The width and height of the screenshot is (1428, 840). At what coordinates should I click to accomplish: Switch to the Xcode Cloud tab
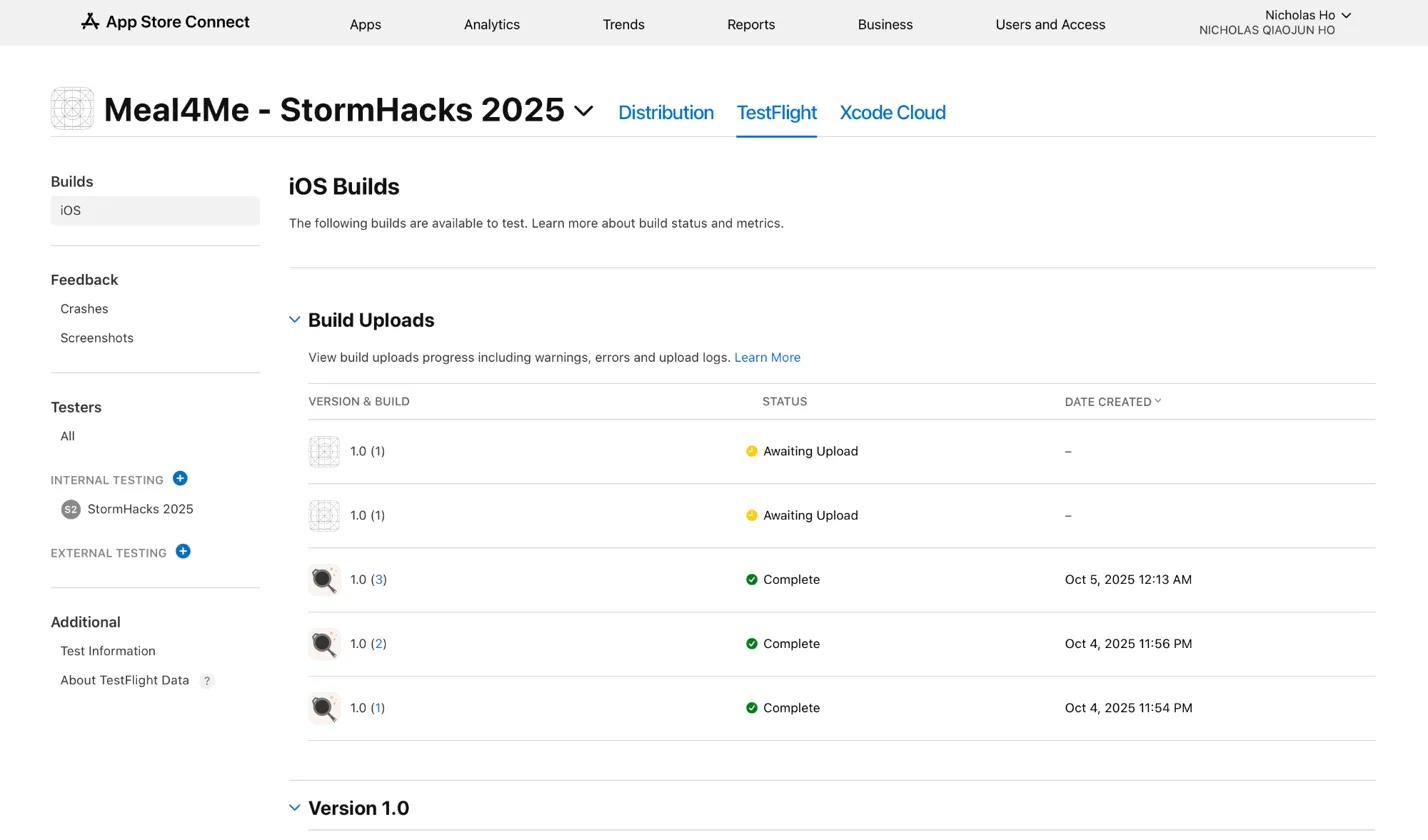893,113
